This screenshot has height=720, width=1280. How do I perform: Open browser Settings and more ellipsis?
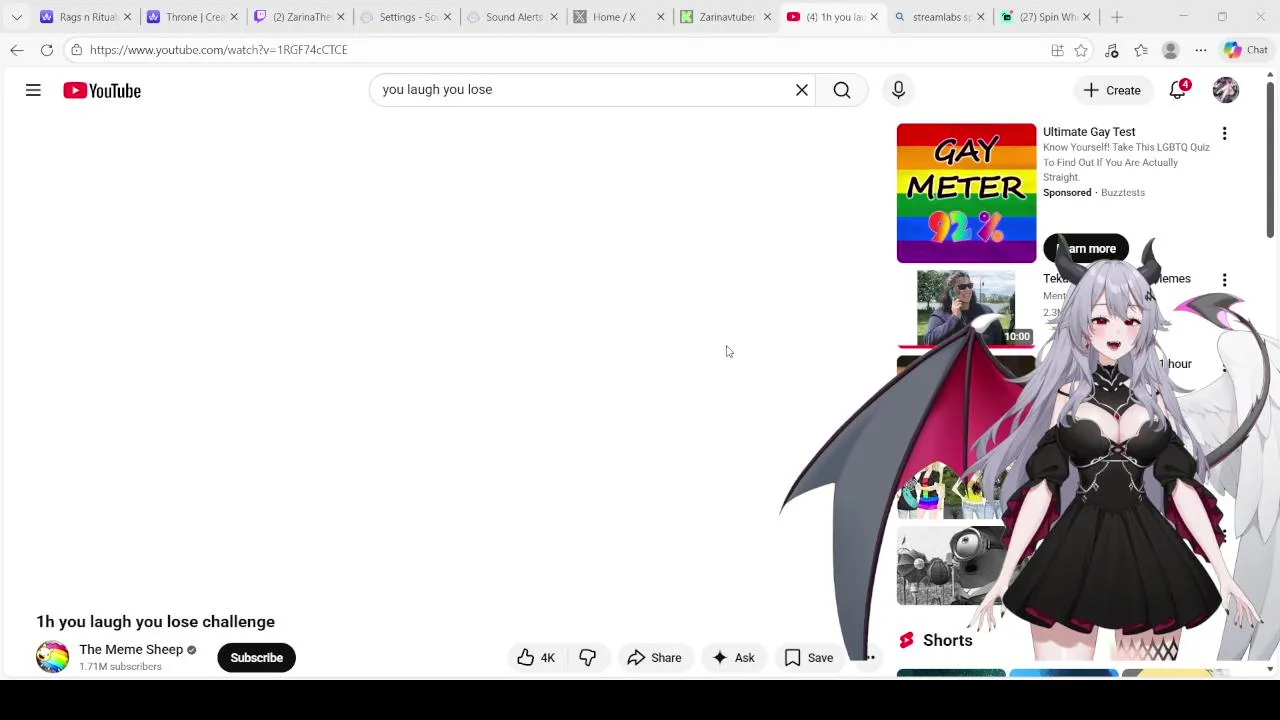(1201, 50)
